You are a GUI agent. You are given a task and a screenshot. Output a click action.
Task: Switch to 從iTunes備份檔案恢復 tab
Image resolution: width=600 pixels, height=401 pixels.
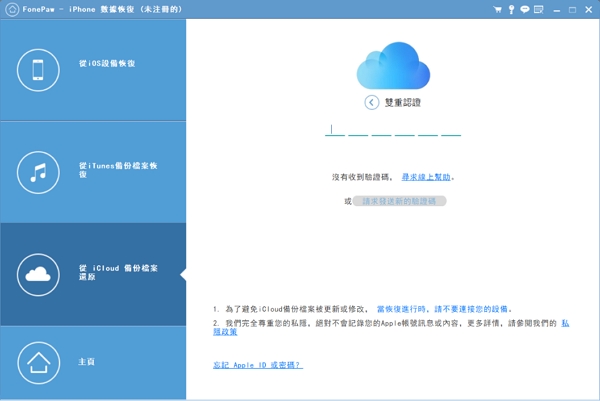pyautogui.click(x=93, y=173)
